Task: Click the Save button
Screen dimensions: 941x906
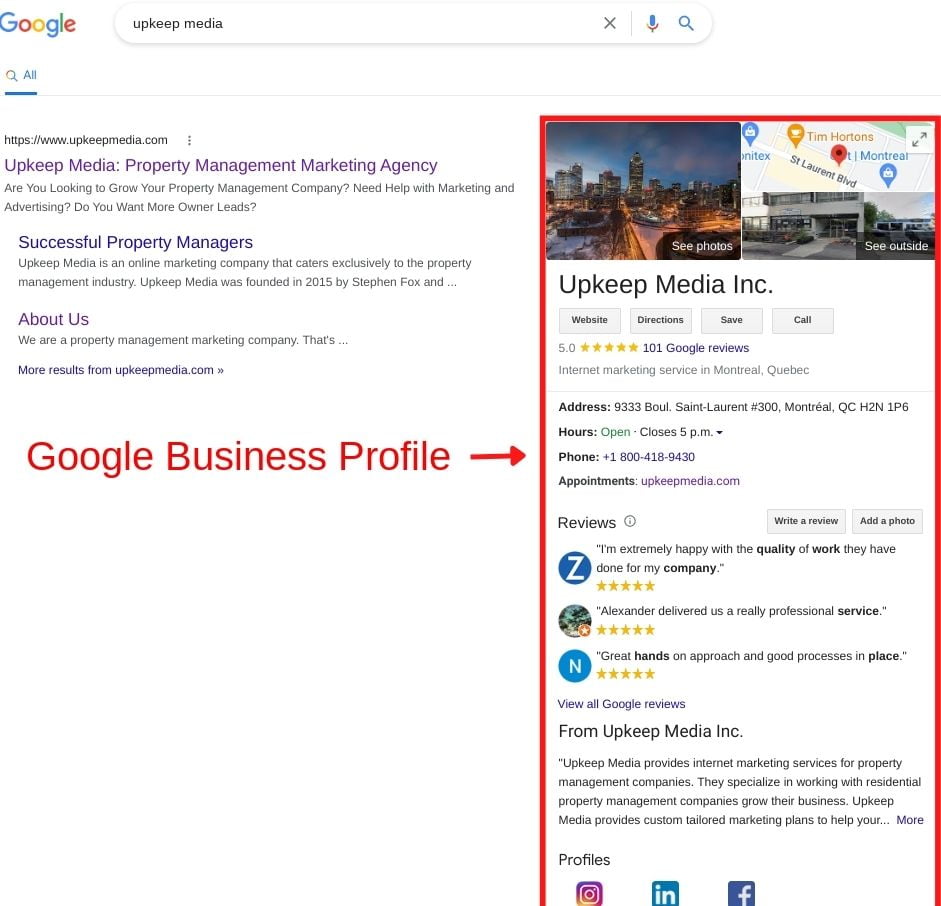Action: [732, 320]
